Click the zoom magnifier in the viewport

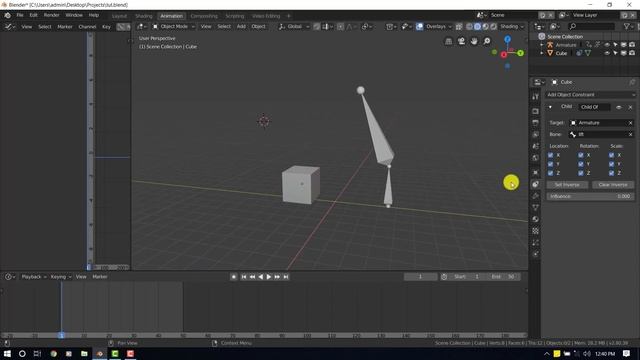pos(487,41)
